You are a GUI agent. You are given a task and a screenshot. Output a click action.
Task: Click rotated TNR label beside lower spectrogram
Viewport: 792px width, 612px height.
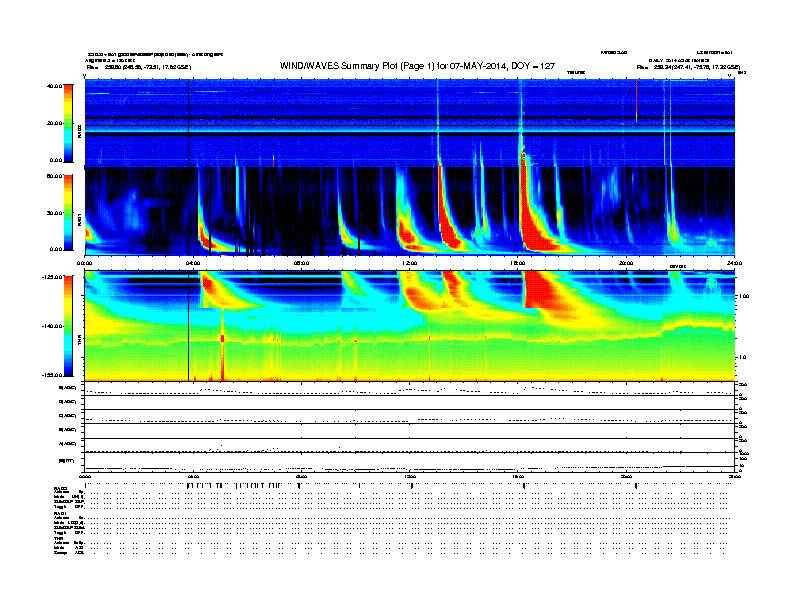(79, 340)
